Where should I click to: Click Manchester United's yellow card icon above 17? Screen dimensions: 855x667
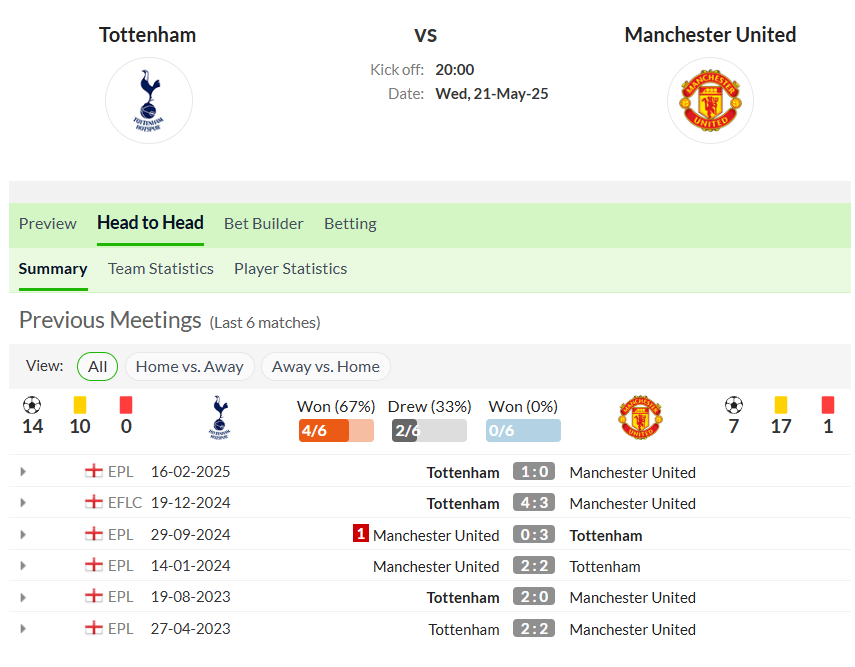(781, 405)
